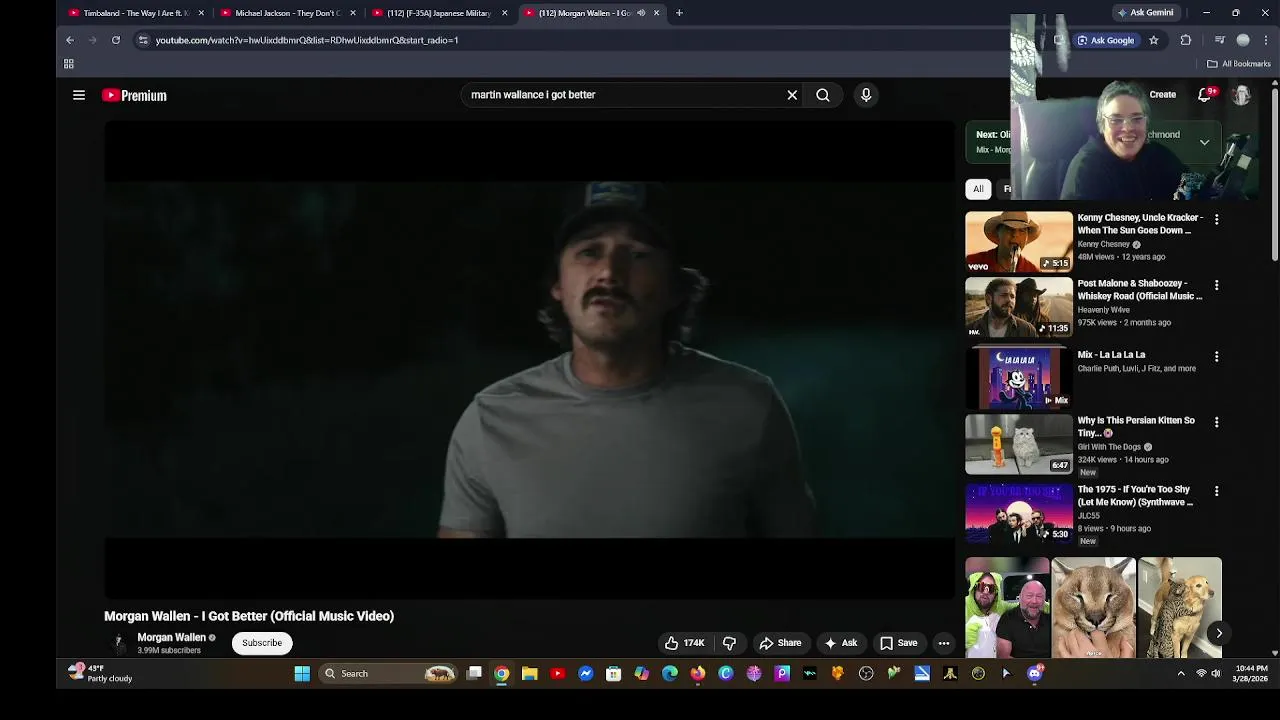Click the magnifier search button
The image size is (1280, 720).
pyautogui.click(x=822, y=95)
